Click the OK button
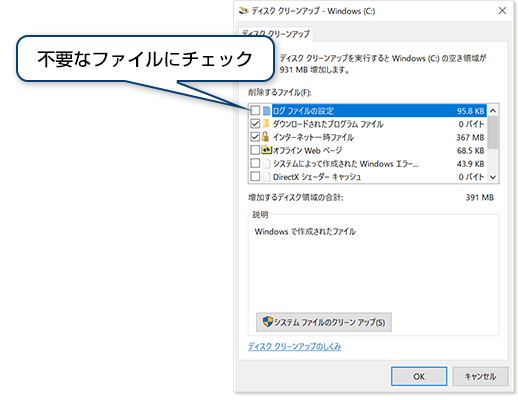The height and width of the screenshot is (400, 518). (419, 376)
